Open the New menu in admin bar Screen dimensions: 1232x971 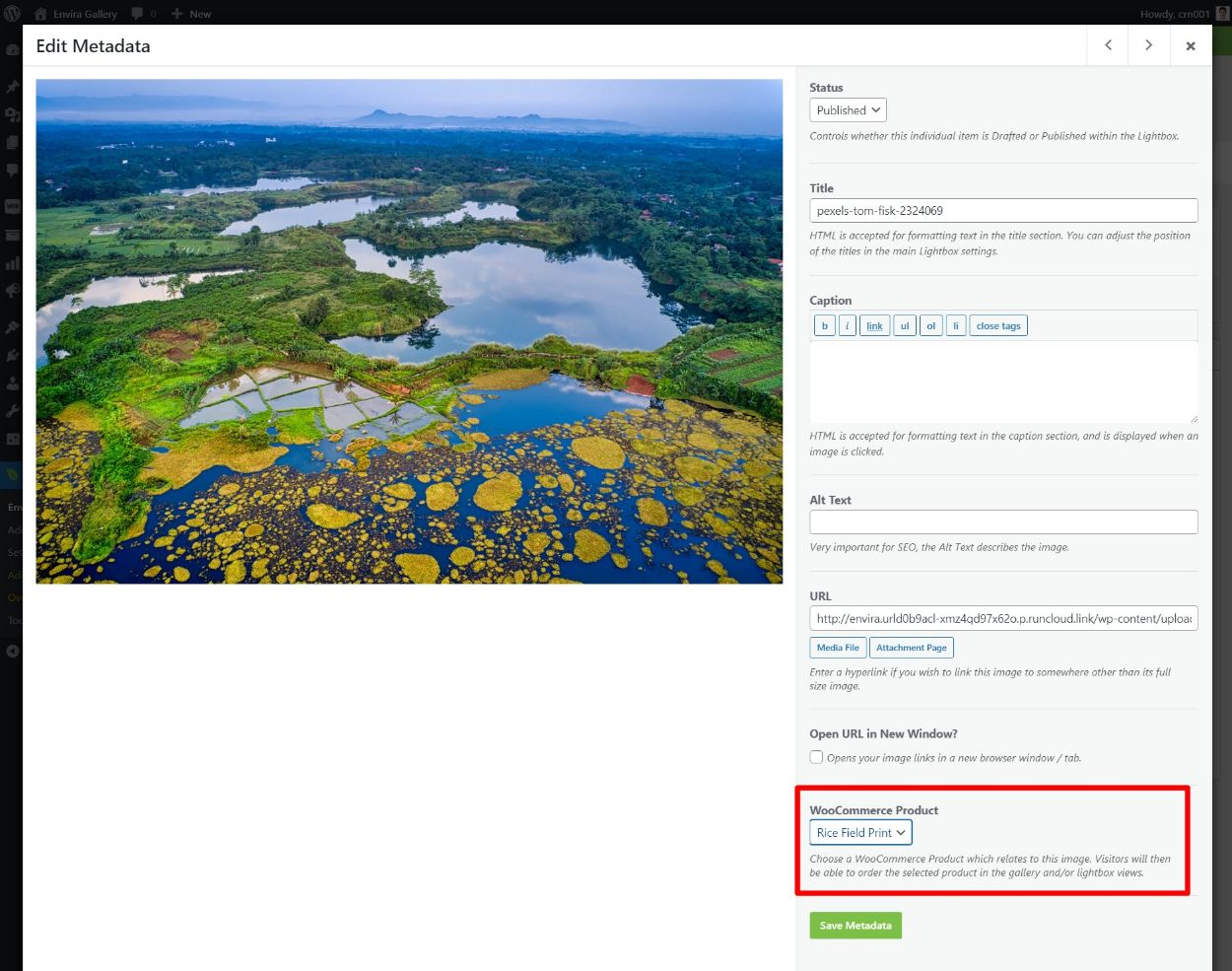191,14
